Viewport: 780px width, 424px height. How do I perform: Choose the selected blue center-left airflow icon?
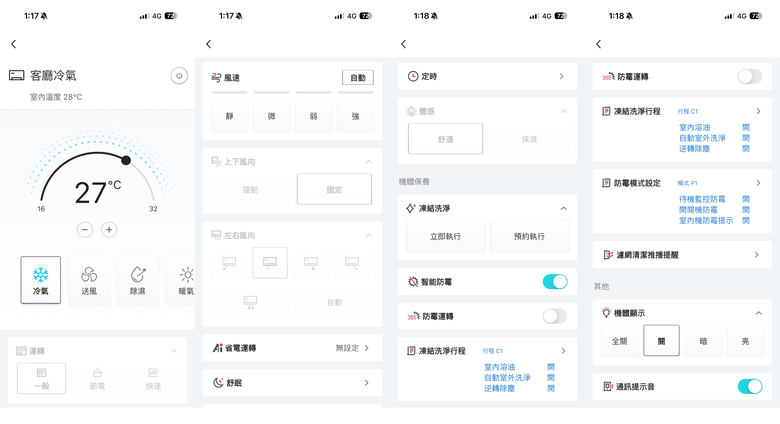tap(270, 263)
